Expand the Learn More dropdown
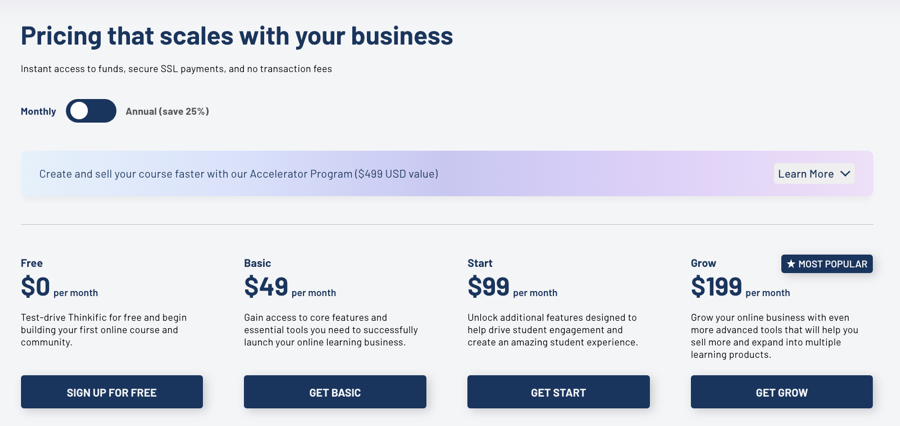The height and width of the screenshot is (426, 900). [x=813, y=174]
